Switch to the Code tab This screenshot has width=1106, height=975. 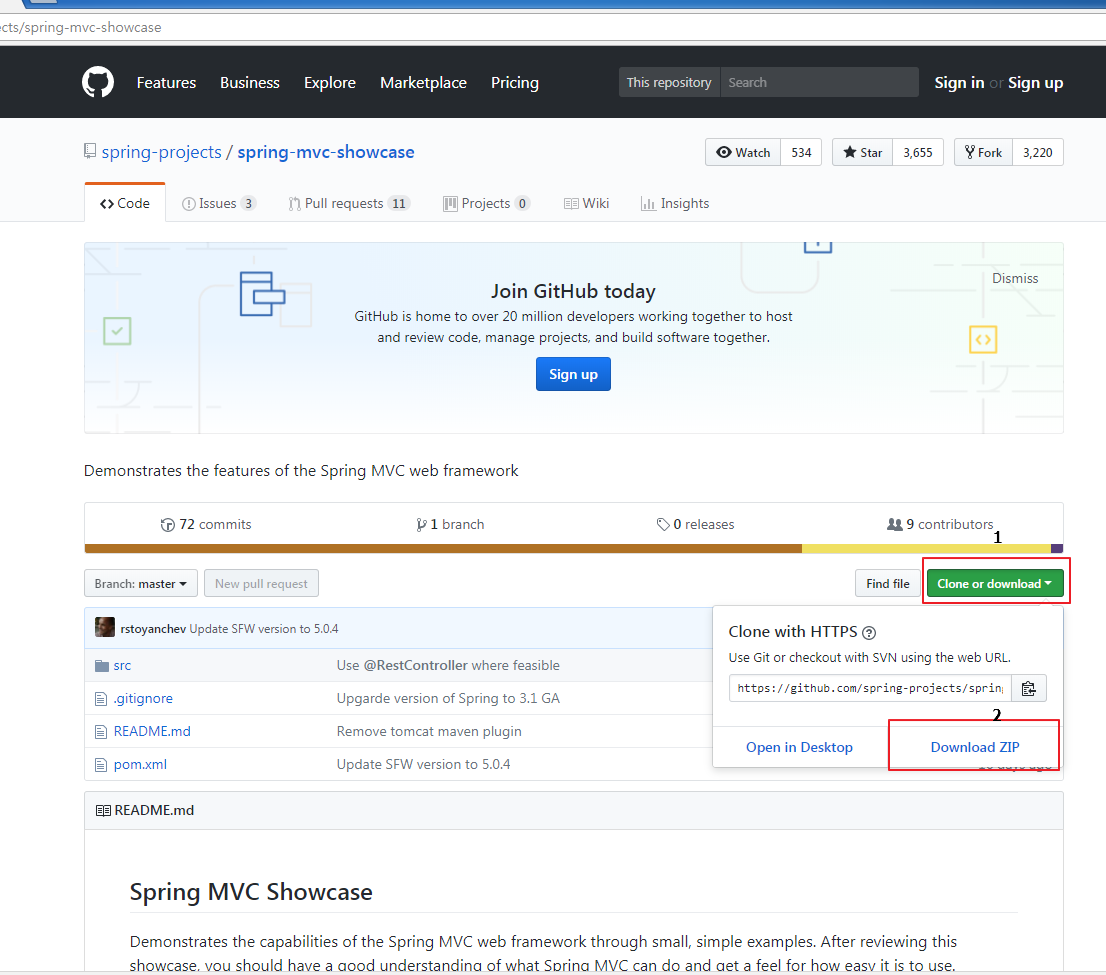(x=125, y=203)
